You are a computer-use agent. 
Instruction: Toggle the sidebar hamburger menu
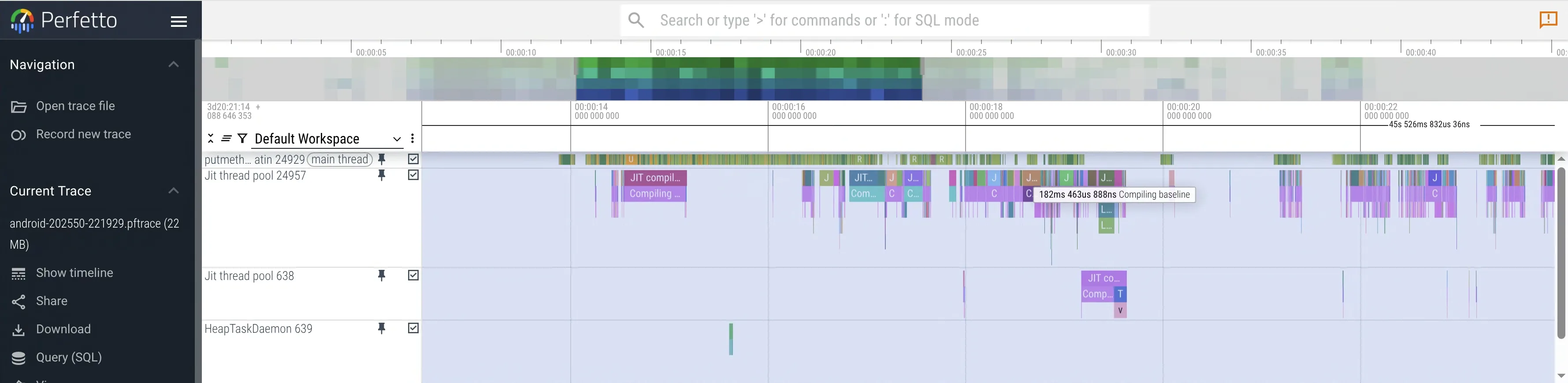point(179,21)
